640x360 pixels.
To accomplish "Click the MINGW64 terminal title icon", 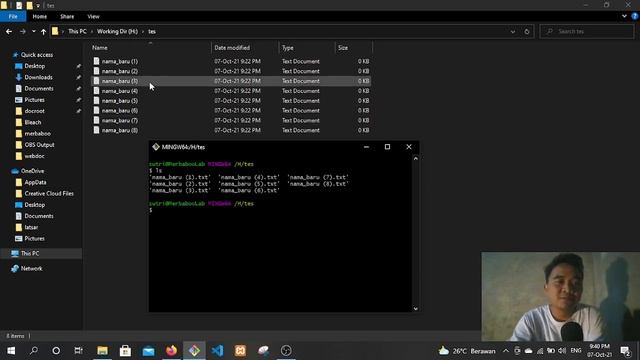I will coord(156,147).
